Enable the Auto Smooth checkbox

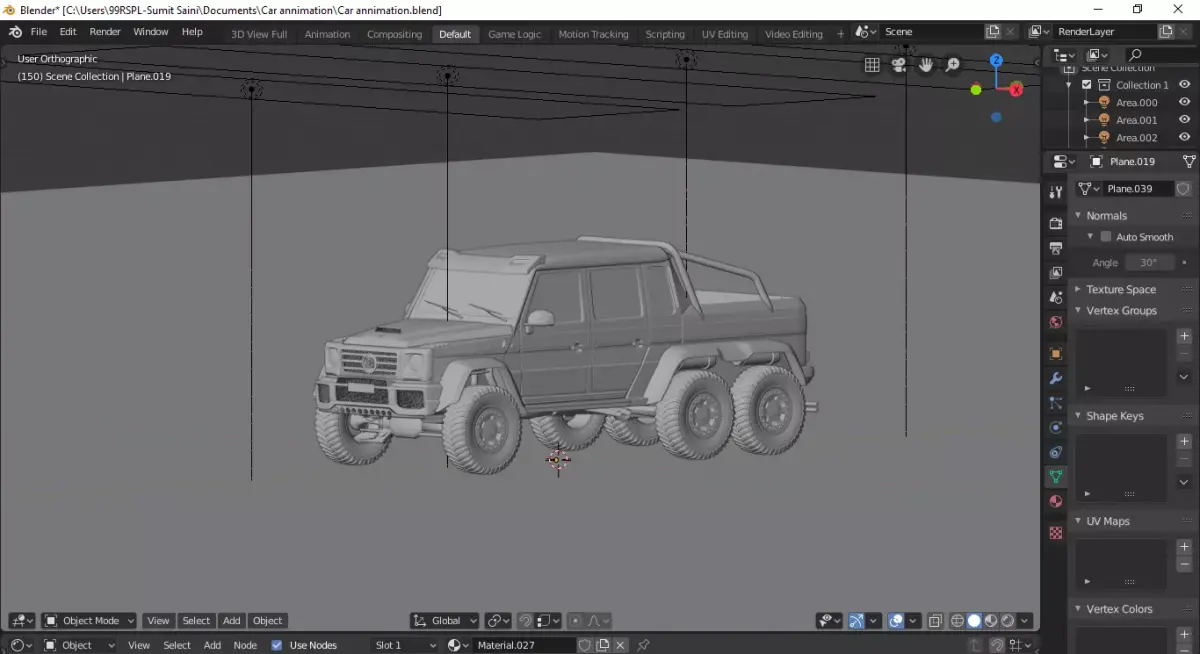(x=1105, y=237)
